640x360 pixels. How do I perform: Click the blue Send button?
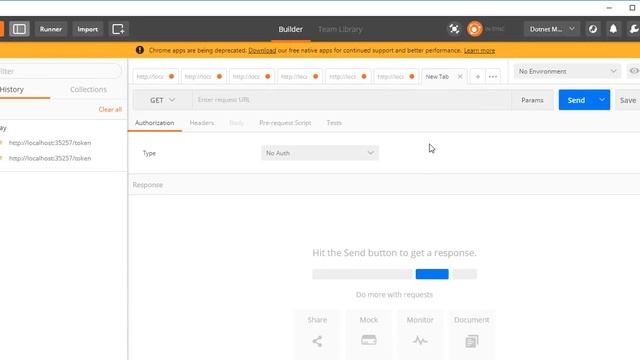coord(576,100)
